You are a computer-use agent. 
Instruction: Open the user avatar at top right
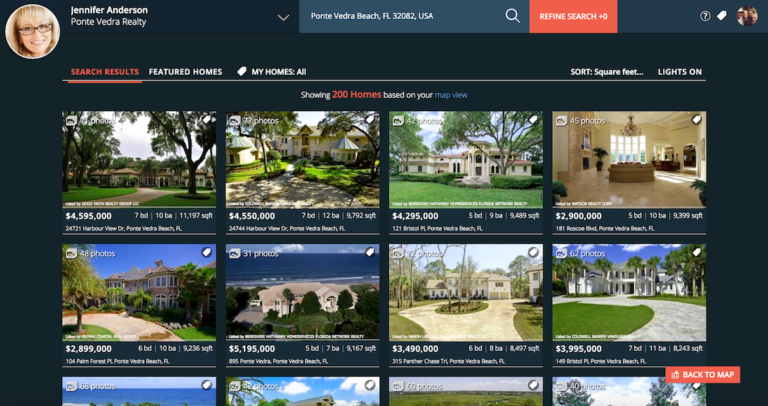point(747,16)
